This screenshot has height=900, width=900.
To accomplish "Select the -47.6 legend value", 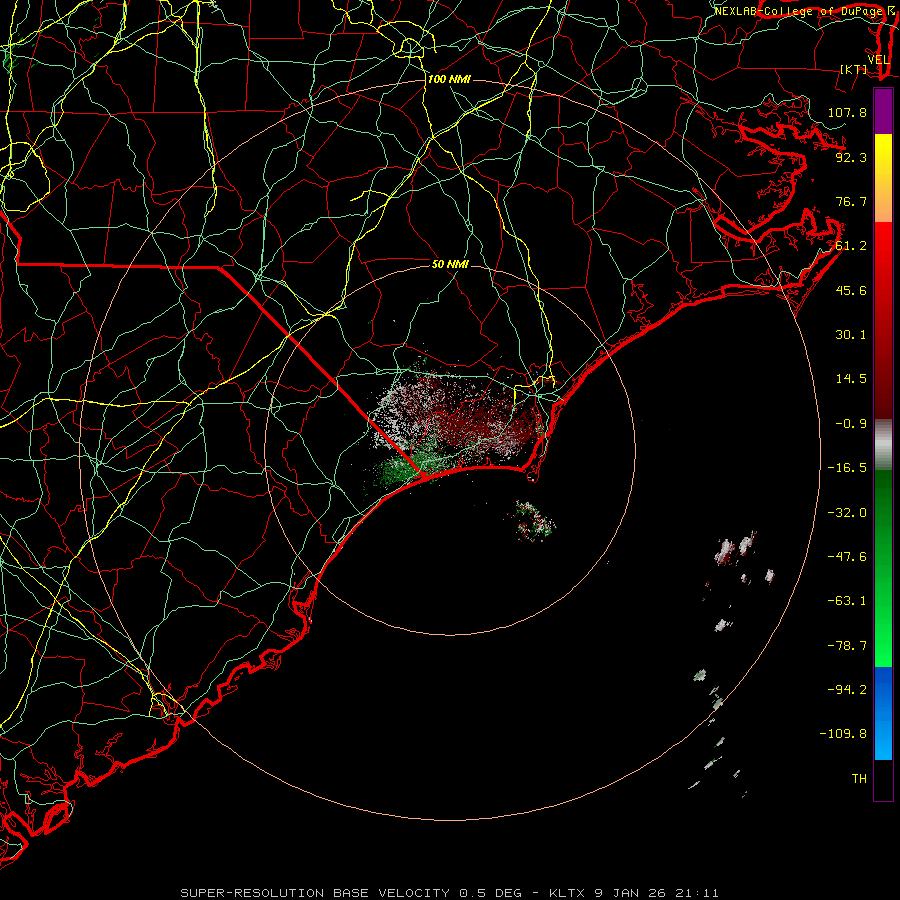I will coord(847,556).
